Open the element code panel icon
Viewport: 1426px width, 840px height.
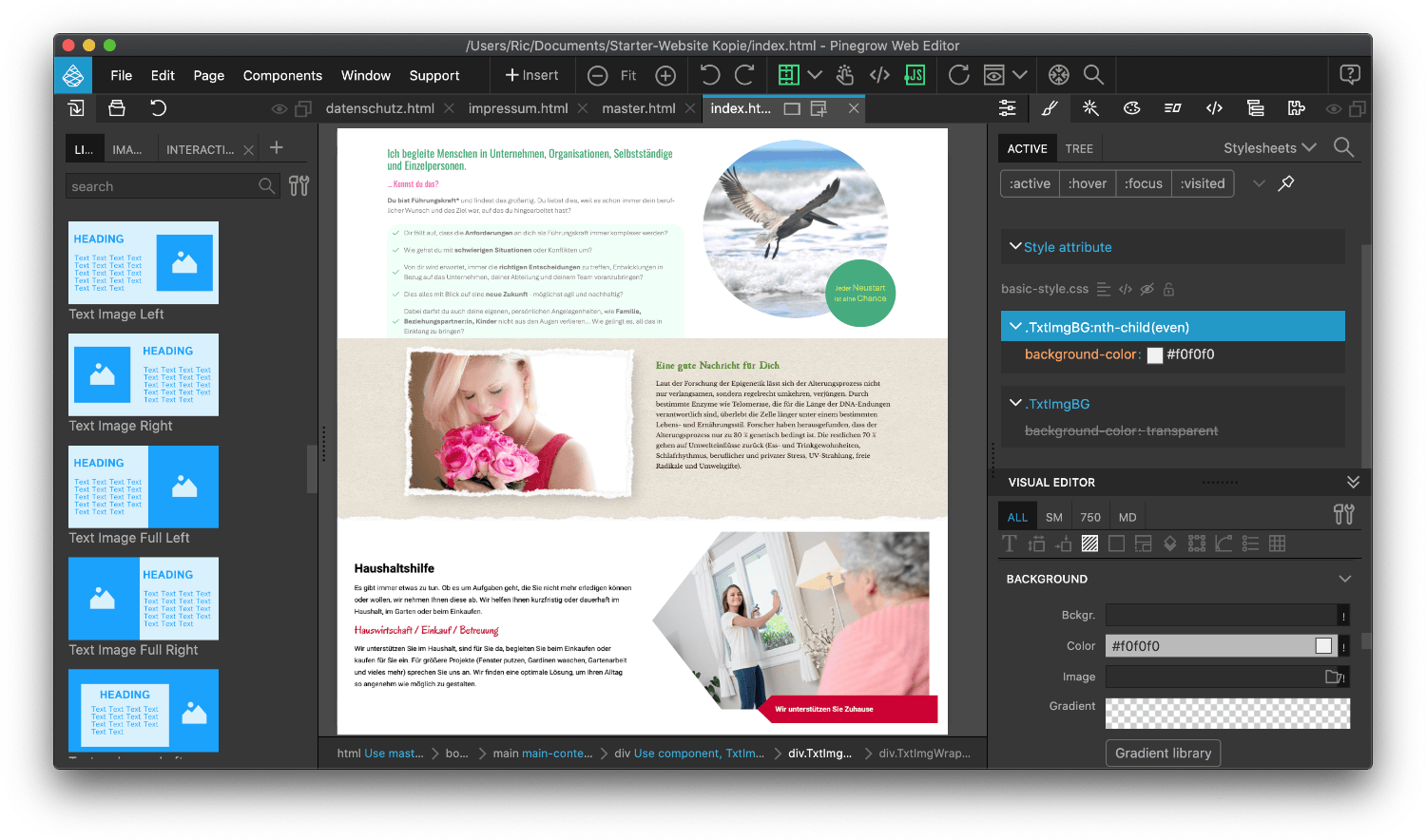pos(1214,108)
